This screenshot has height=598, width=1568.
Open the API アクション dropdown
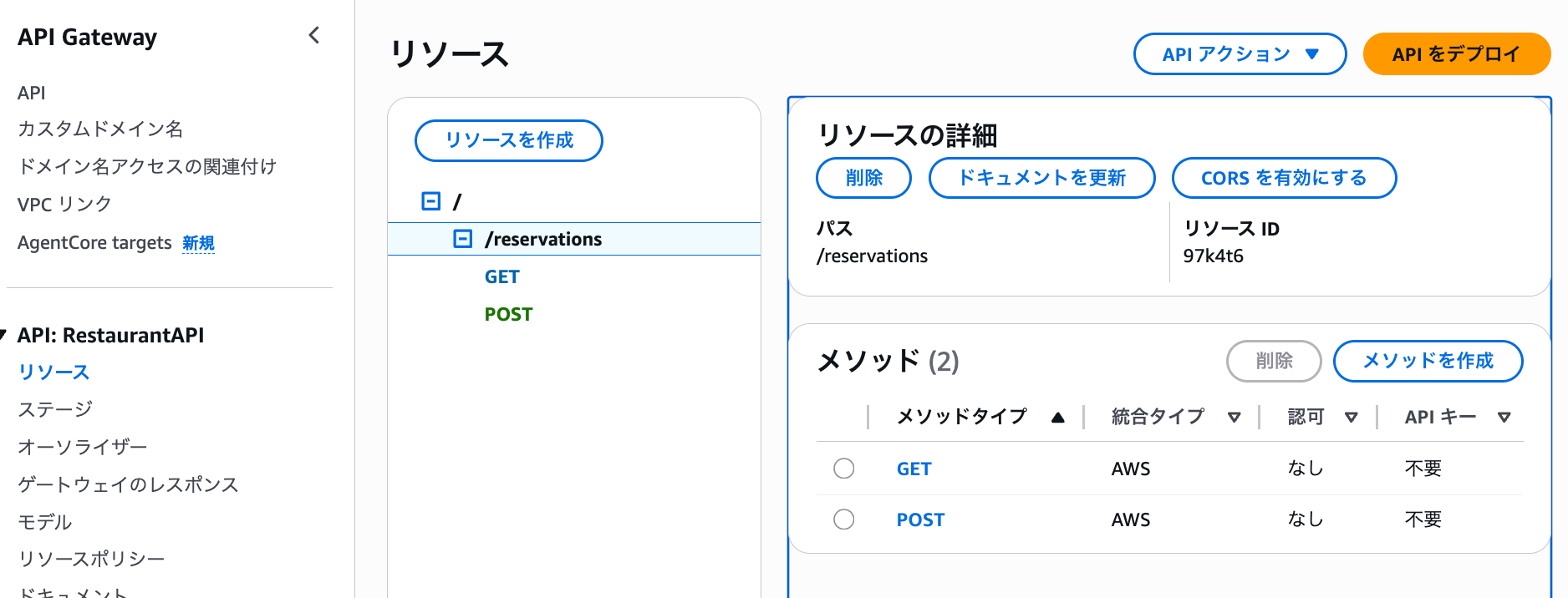coord(1239,53)
